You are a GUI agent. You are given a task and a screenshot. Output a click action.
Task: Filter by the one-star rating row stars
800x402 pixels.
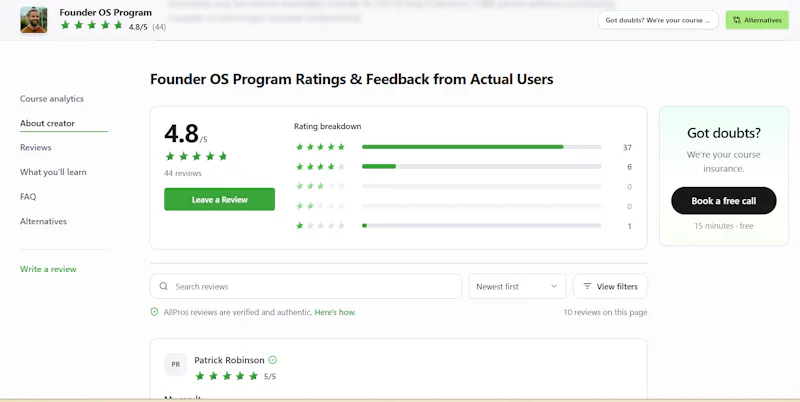(320, 225)
